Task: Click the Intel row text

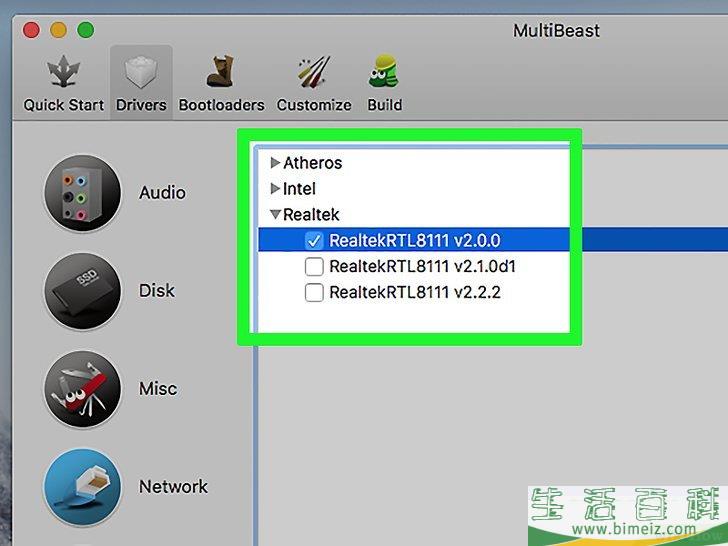Action: point(299,189)
